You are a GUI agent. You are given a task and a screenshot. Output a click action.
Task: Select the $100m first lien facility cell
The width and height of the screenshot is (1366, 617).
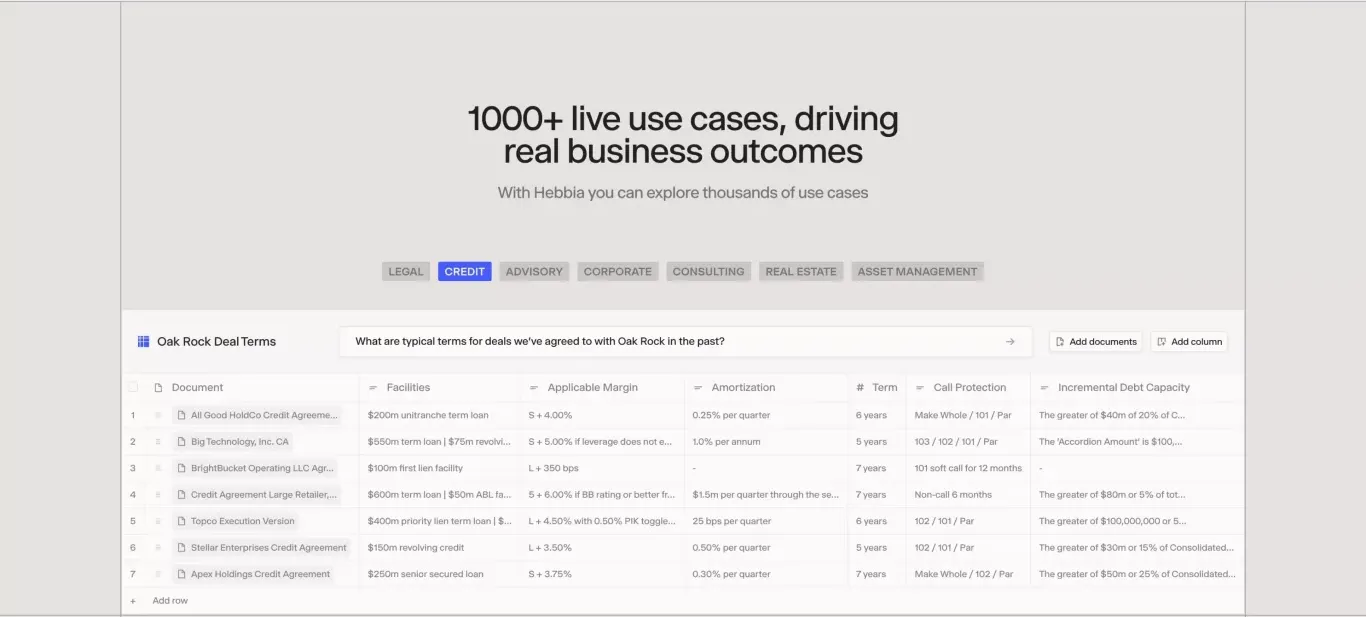click(440, 468)
